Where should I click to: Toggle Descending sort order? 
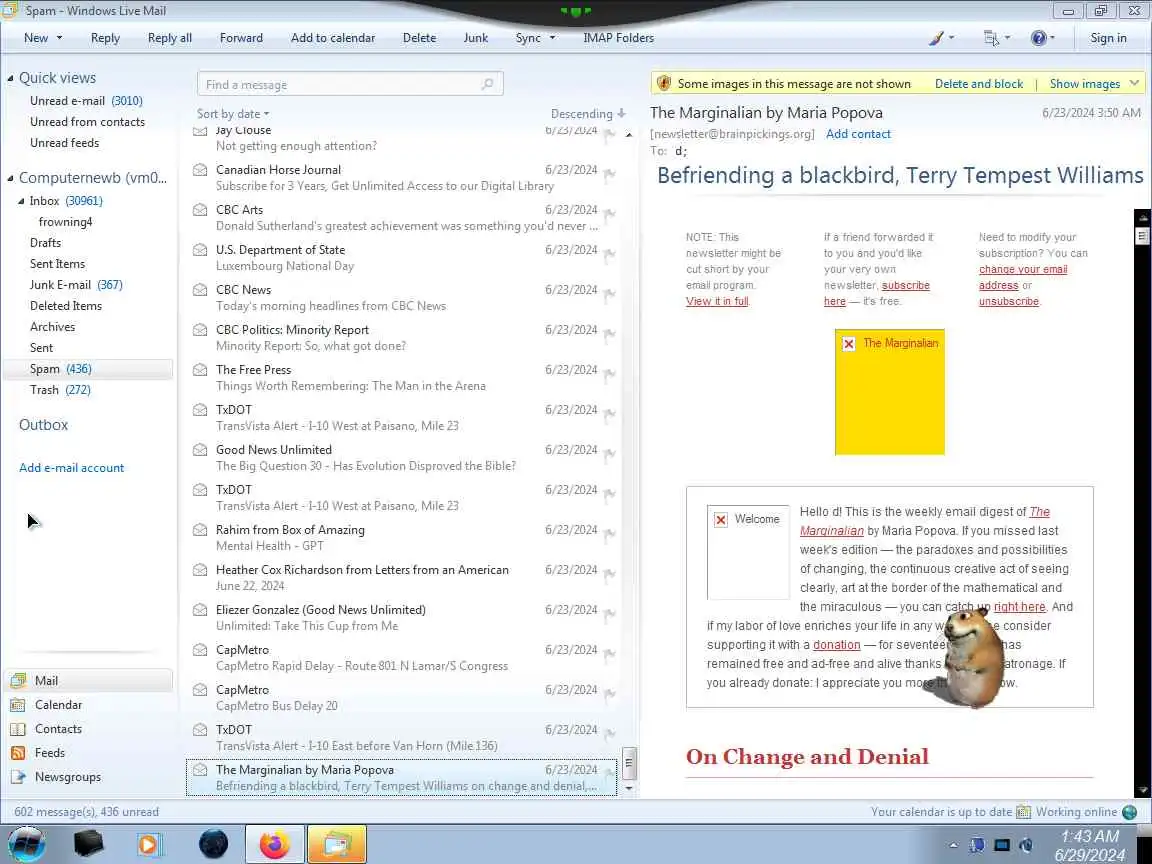(x=588, y=114)
